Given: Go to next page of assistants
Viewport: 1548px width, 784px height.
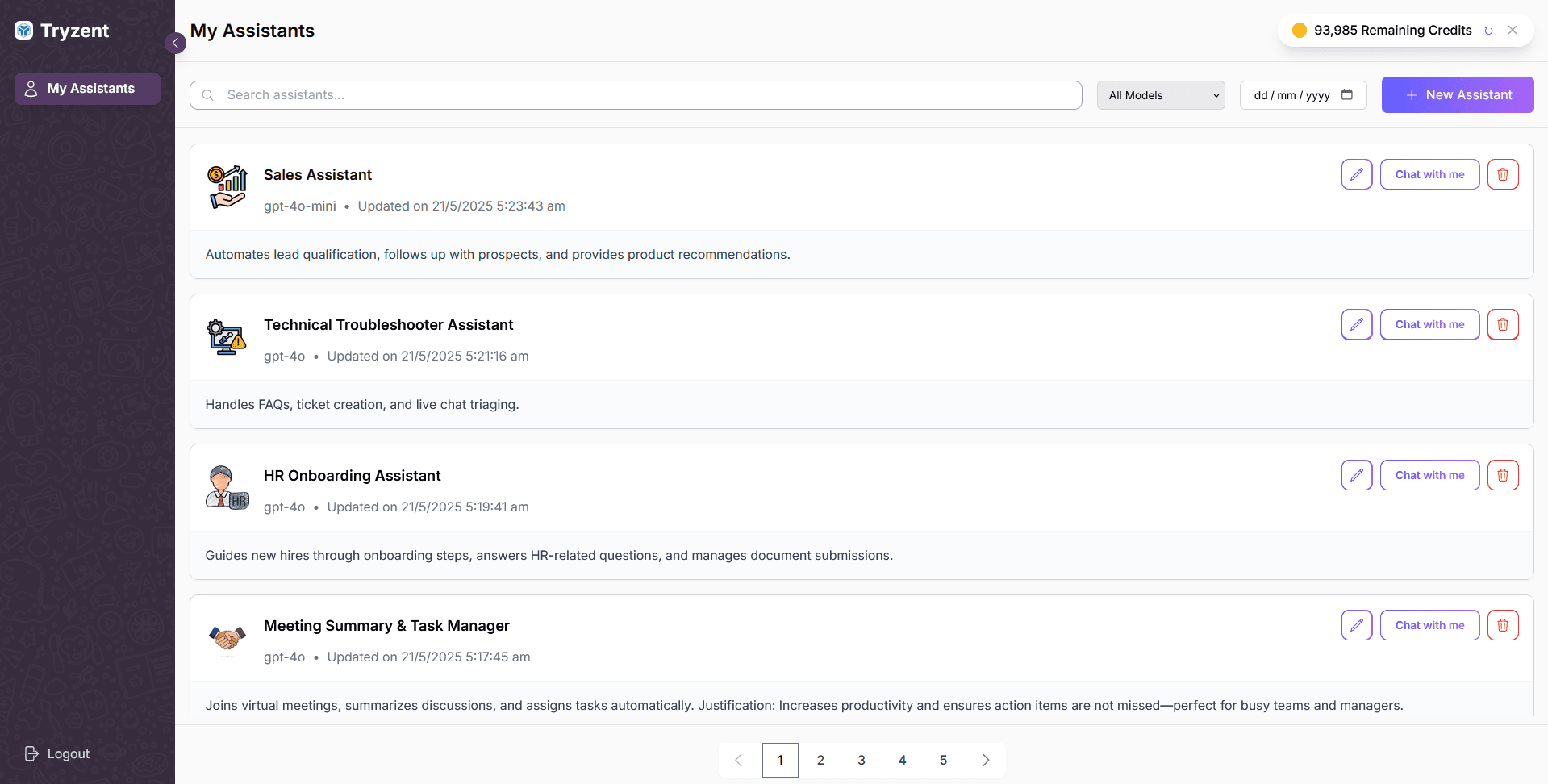Looking at the screenshot, I should pos(985,760).
